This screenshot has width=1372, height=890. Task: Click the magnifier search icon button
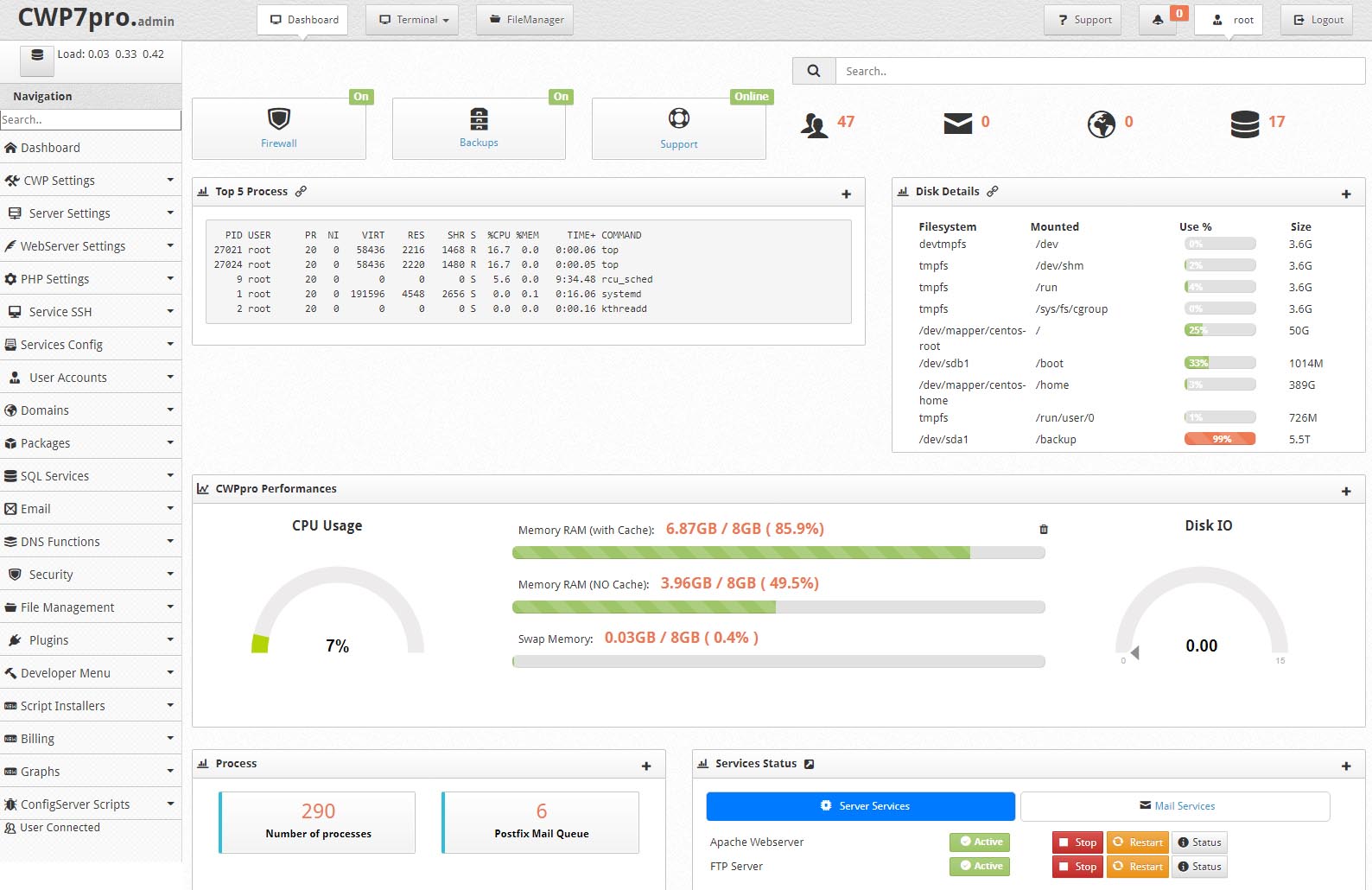coord(814,71)
